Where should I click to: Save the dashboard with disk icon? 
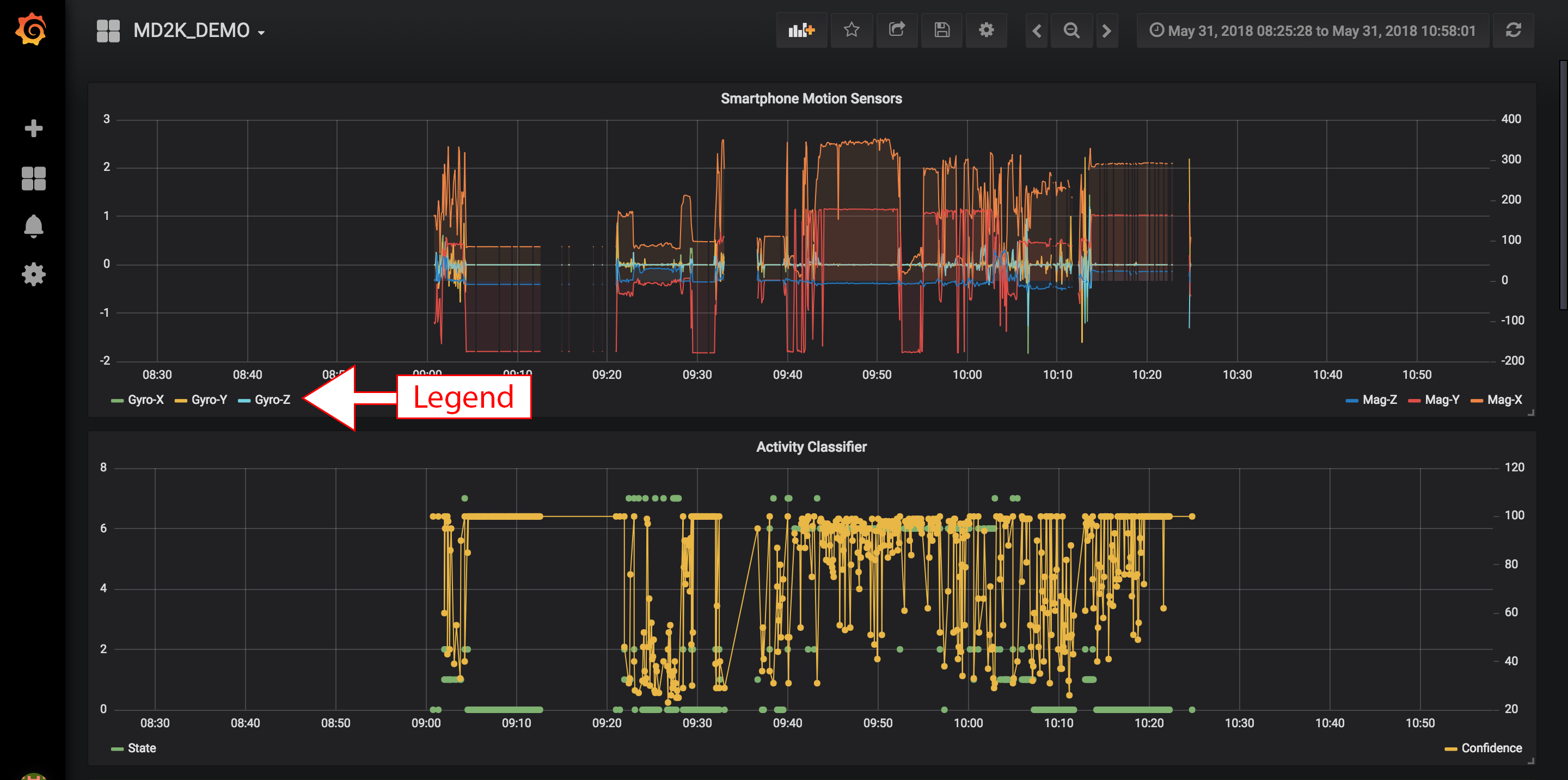coord(942,30)
